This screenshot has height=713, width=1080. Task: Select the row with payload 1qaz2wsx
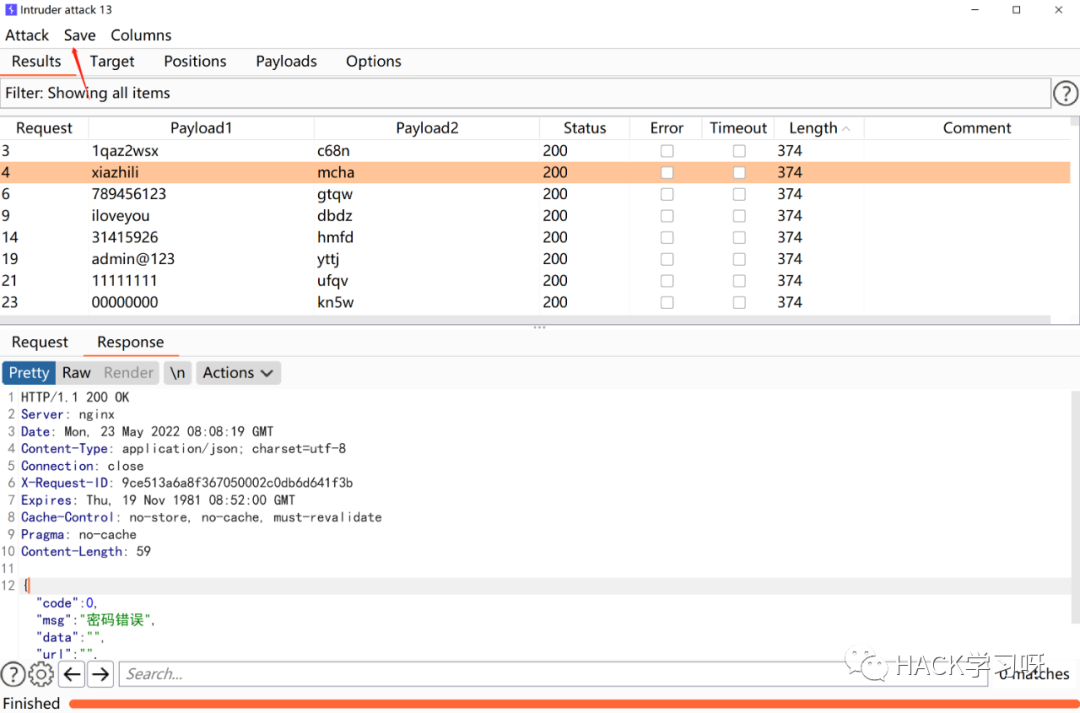tap(535, 151)
